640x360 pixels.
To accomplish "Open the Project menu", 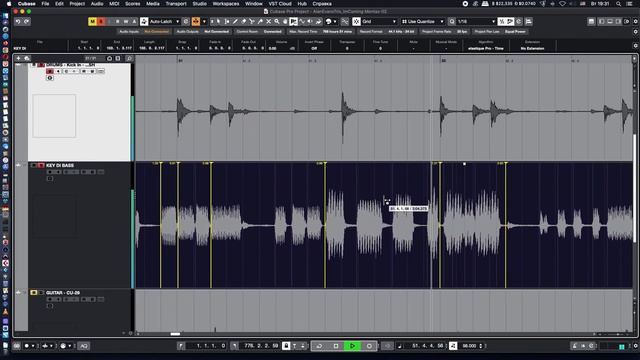I will pos(77,4).
